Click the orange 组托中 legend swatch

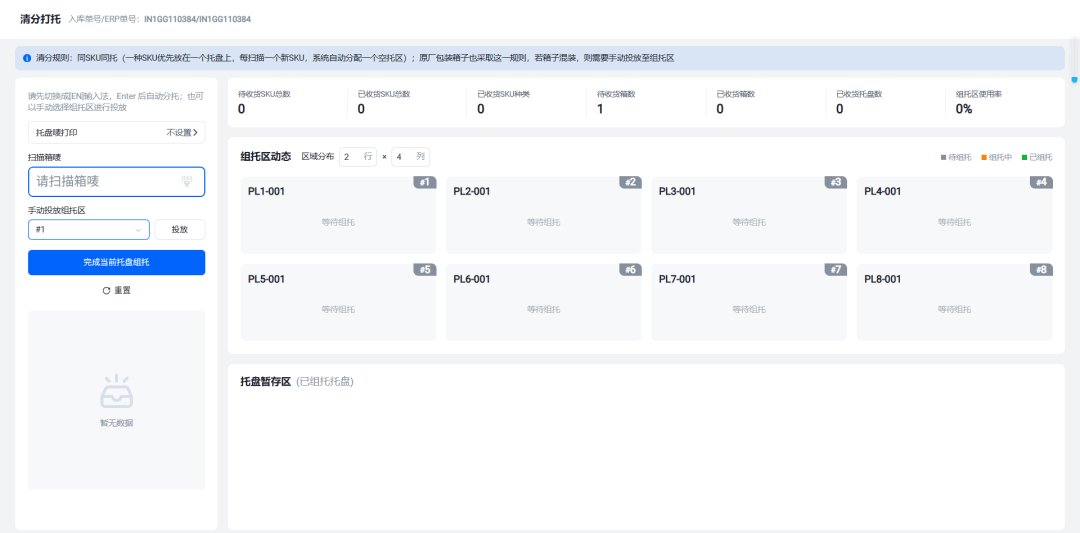coord(984,158)
